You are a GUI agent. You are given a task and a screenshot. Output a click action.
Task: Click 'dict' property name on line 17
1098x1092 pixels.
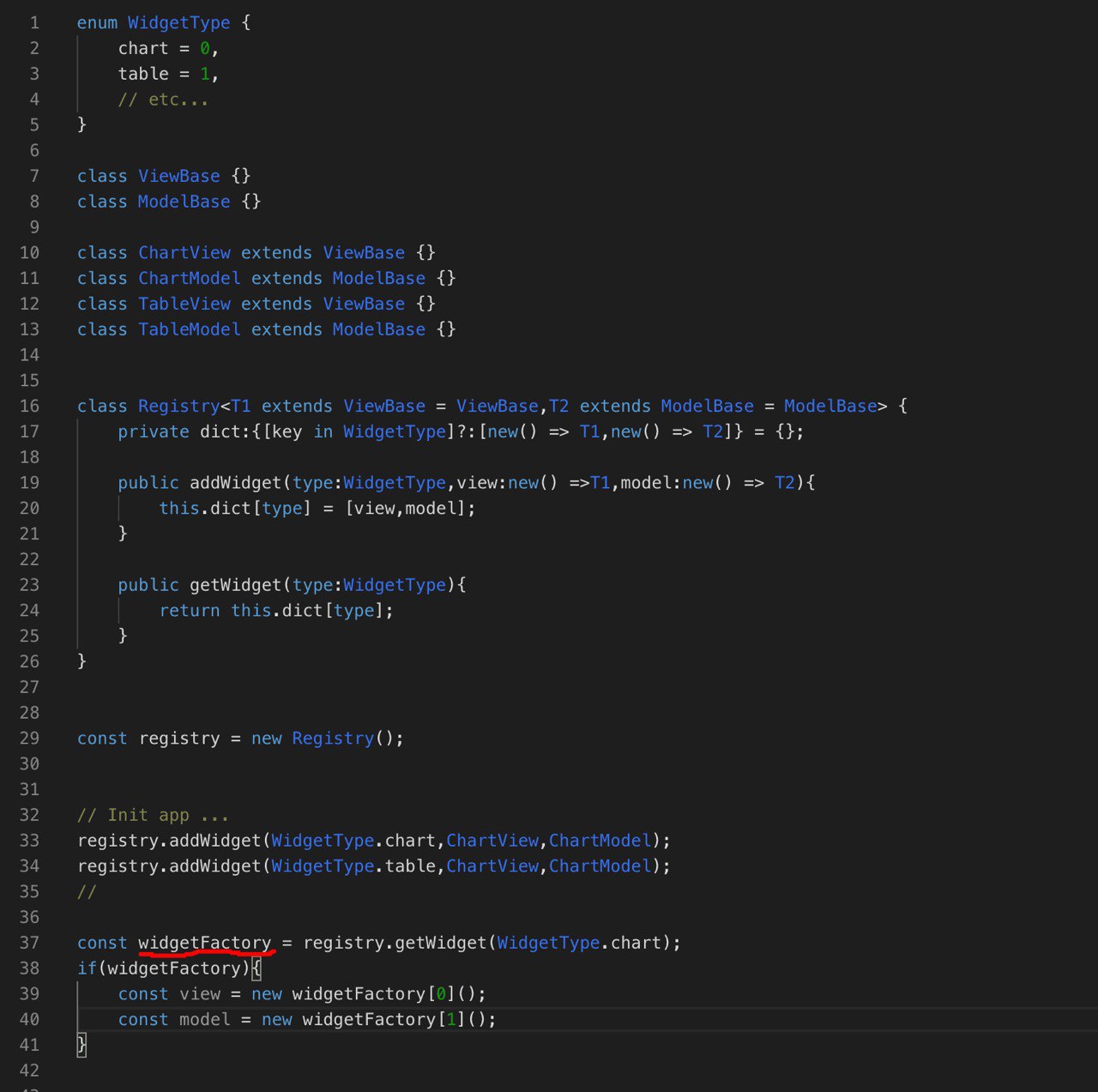point(220,431)
